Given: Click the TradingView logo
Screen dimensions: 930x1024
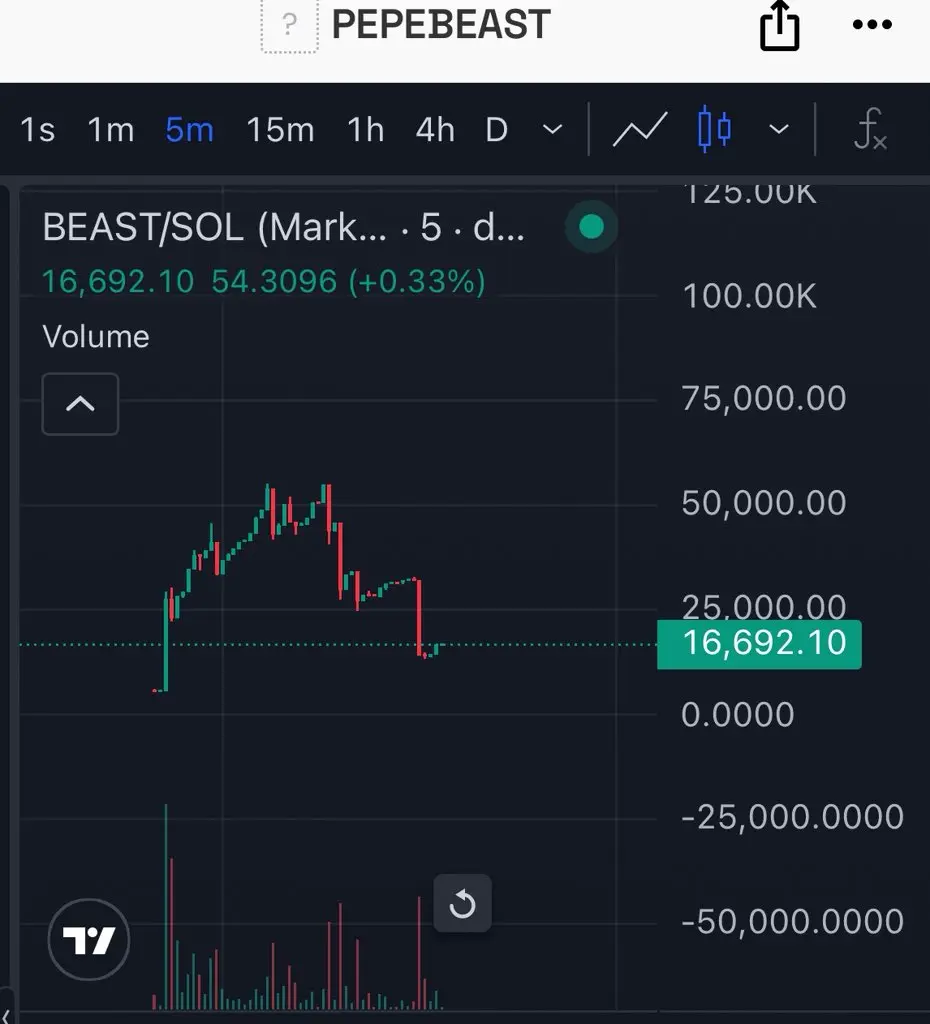Looking at the screenshot, I should point(89,940).
